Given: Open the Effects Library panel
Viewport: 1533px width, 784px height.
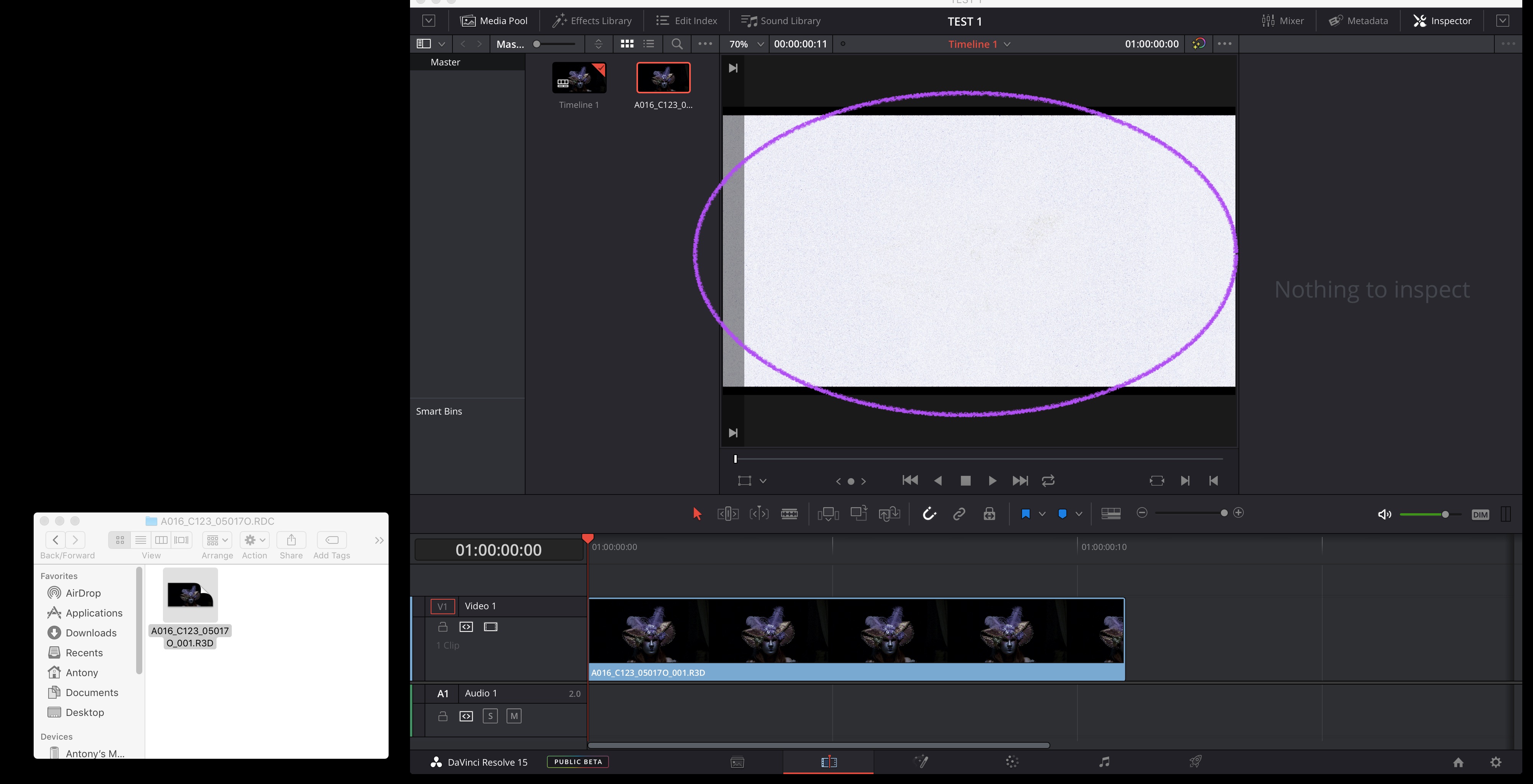Looking at the screenshot, I should (x=592, y=21).
